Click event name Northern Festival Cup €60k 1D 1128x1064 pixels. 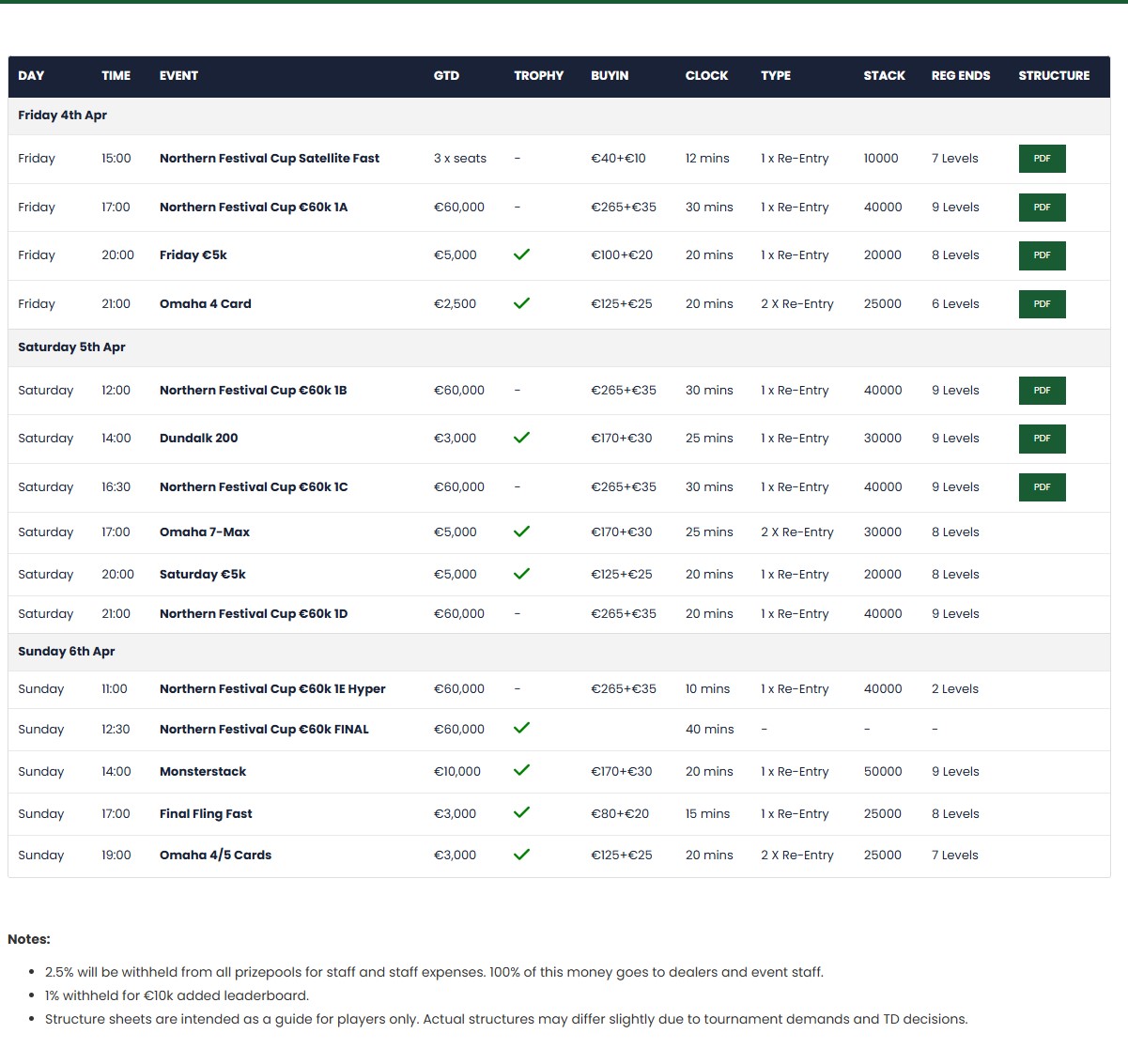[254, 614]
